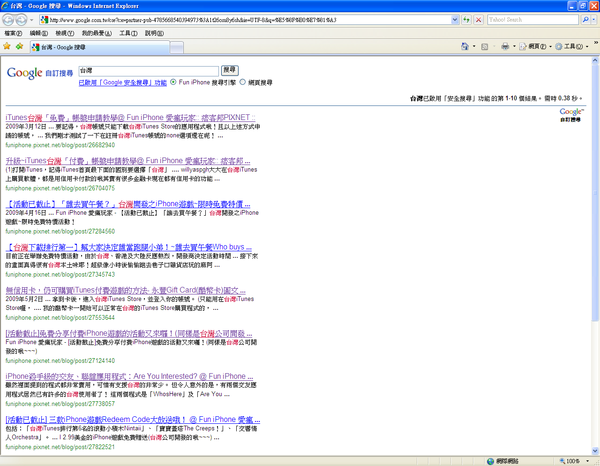Open result 【活動已截止】「誰去買午餐？」

tap(128, 204)
